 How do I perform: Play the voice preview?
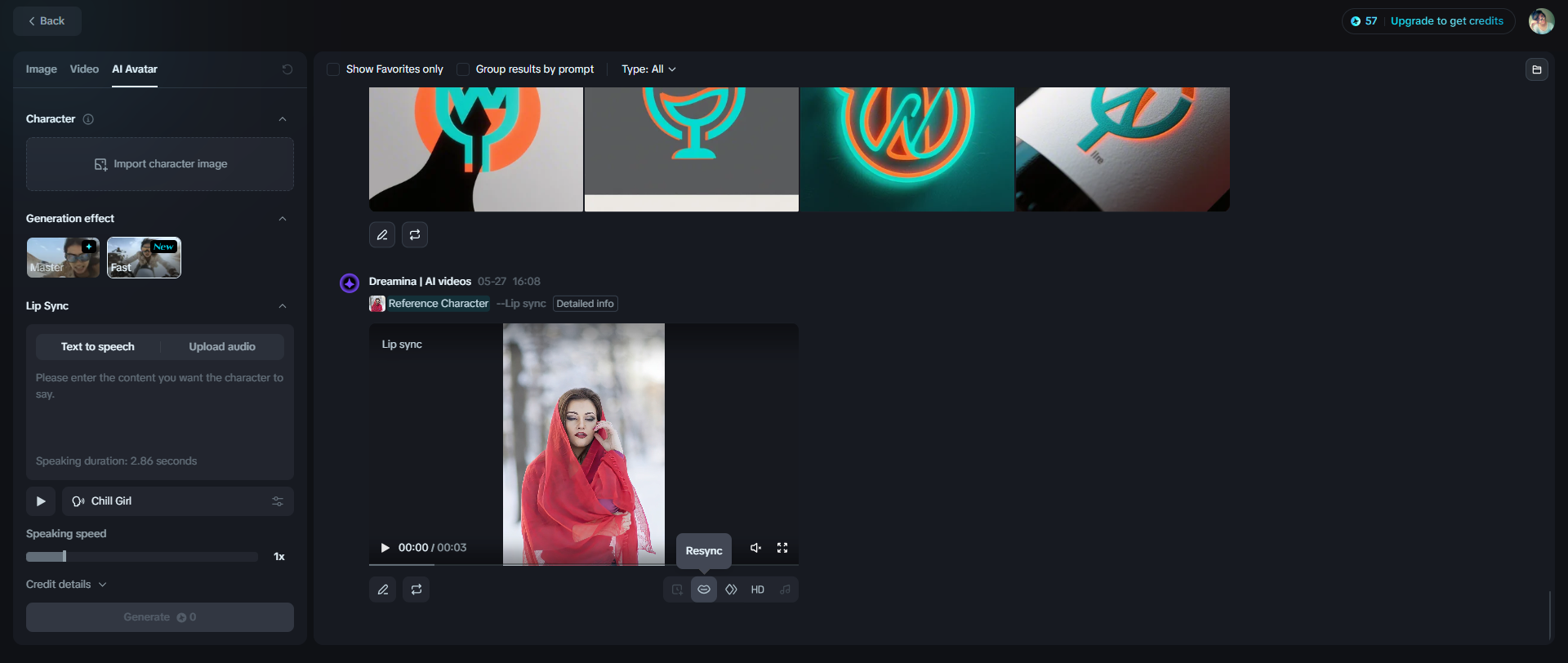click(x=41, y=501)
